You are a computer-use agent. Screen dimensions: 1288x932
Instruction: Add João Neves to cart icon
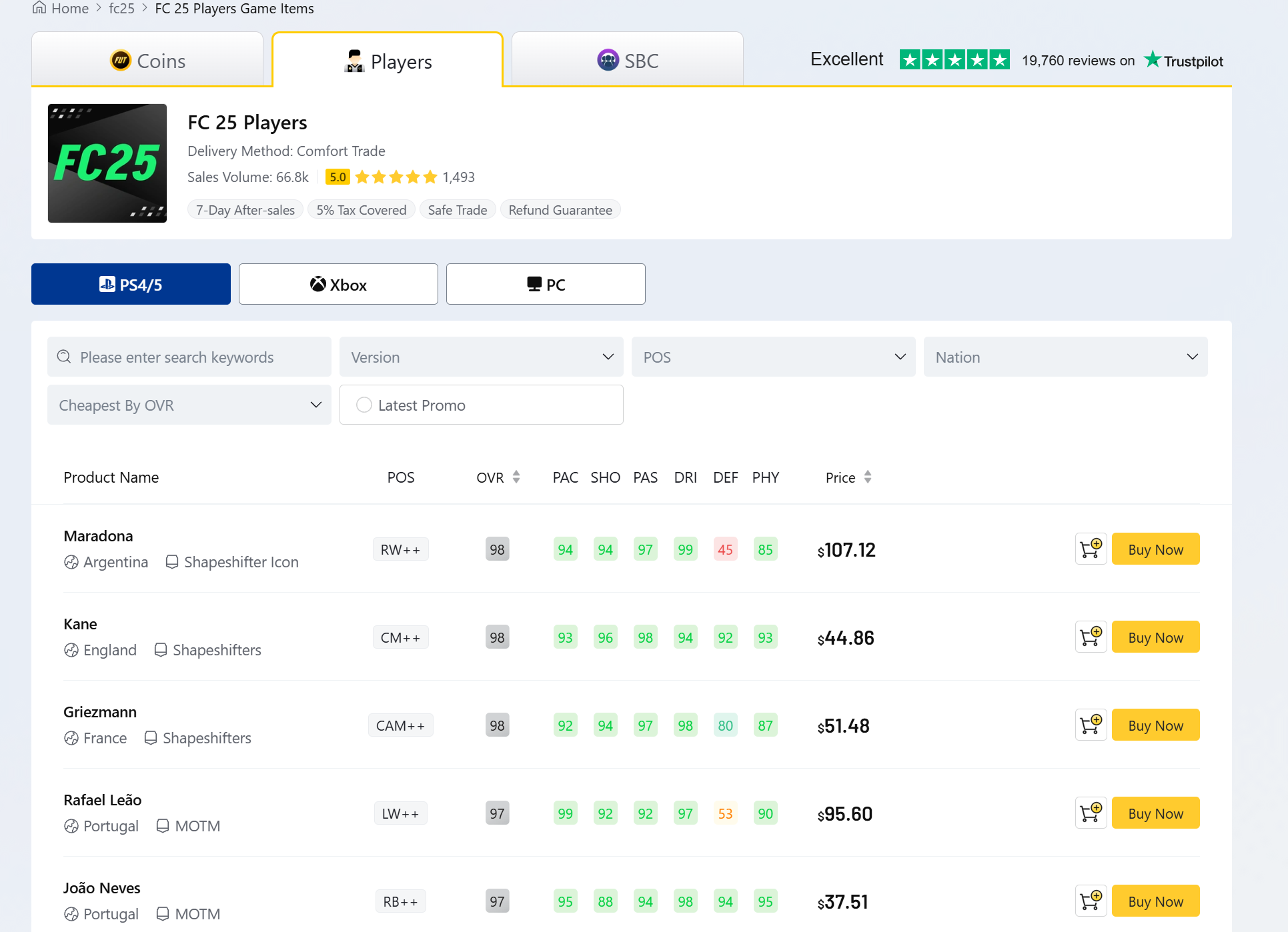[x=1091, y=901]
